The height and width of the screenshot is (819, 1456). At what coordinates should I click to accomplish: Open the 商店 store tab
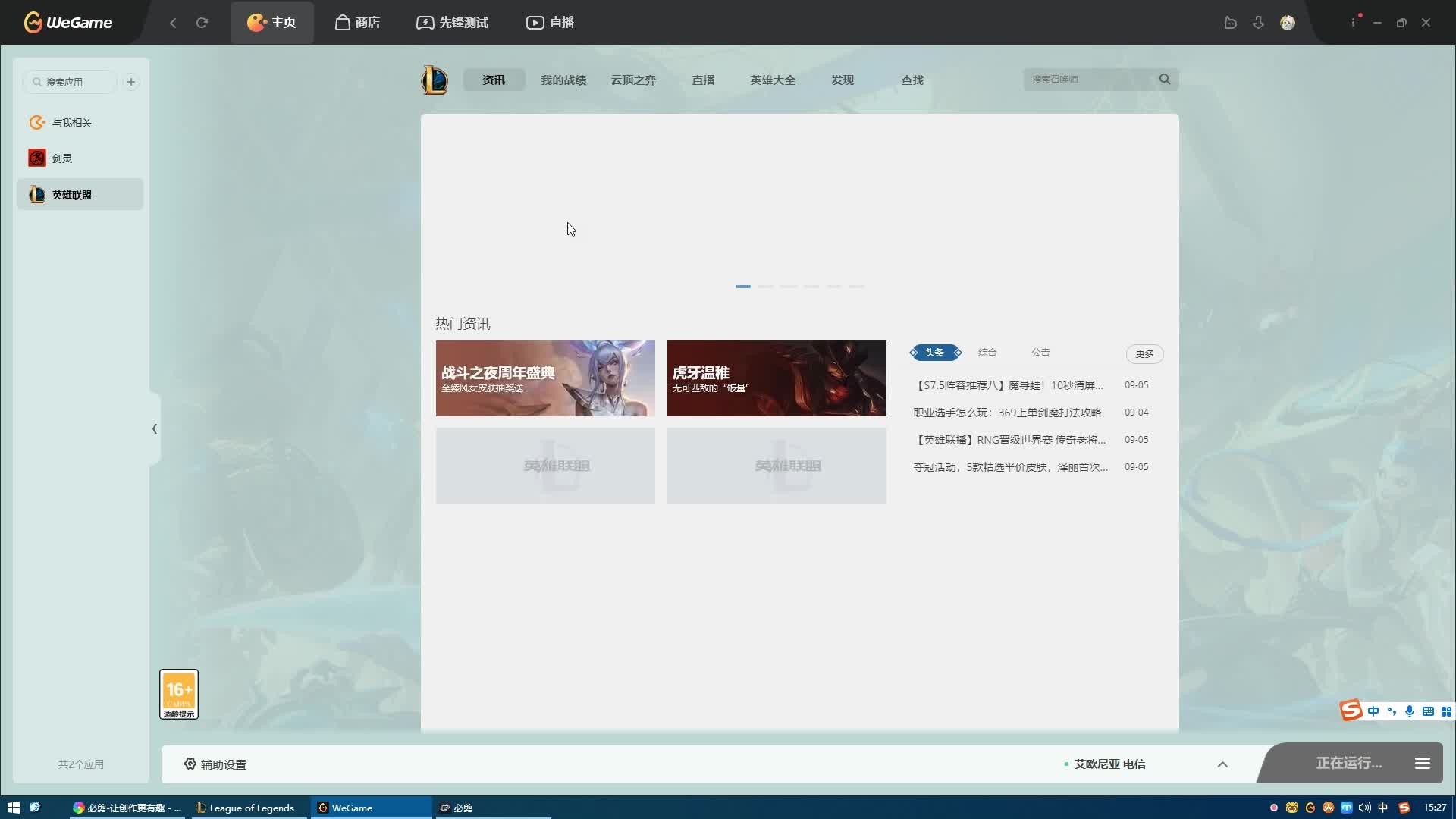[x=358, y=23]
